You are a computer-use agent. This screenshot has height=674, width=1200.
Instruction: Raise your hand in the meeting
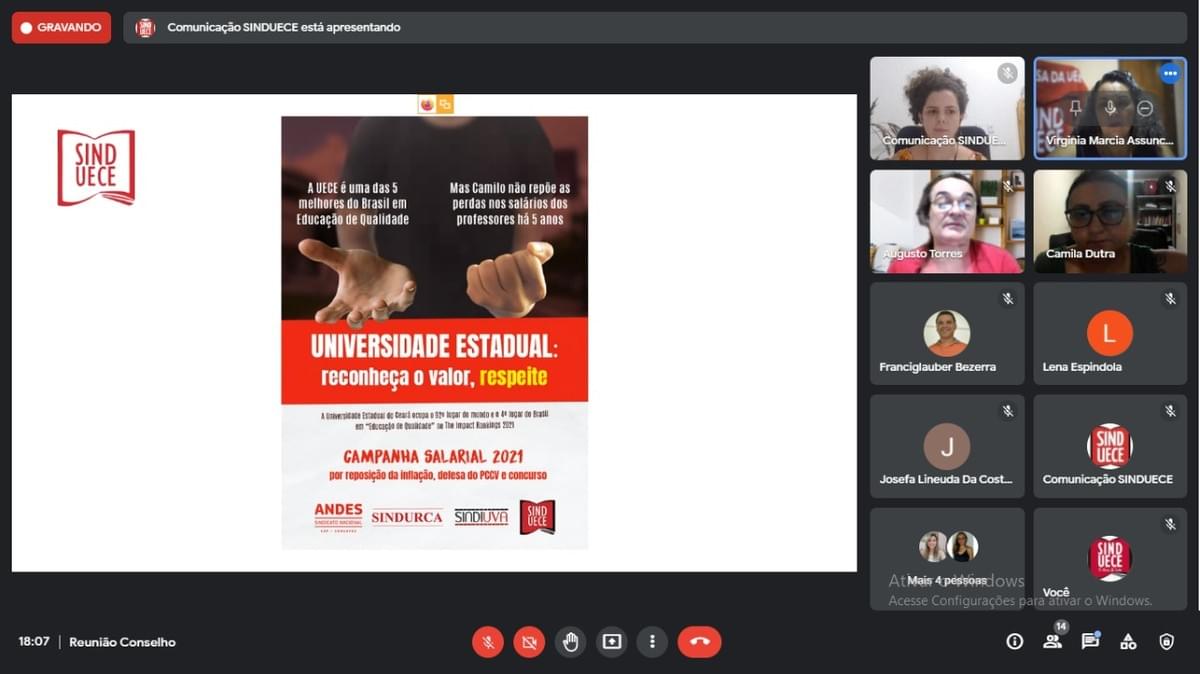(x=570, y=642)
